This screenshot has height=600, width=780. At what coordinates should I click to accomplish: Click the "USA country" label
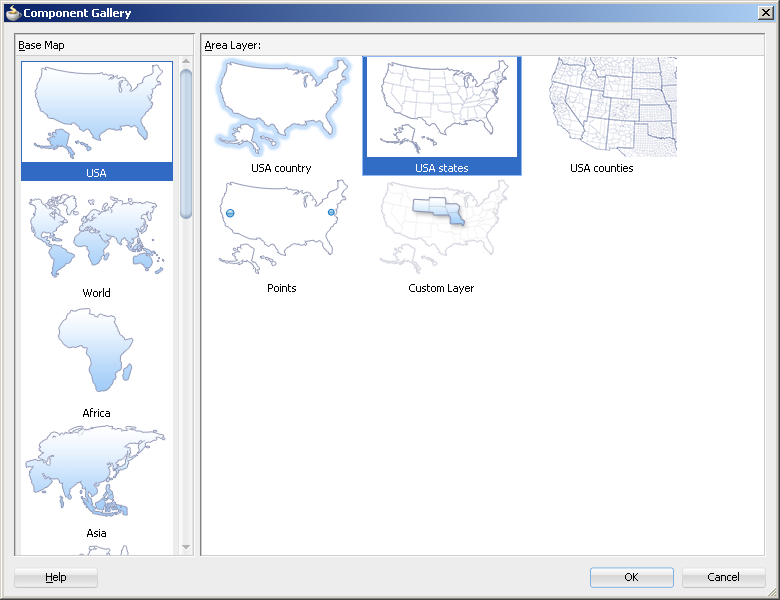click(281, 168)
